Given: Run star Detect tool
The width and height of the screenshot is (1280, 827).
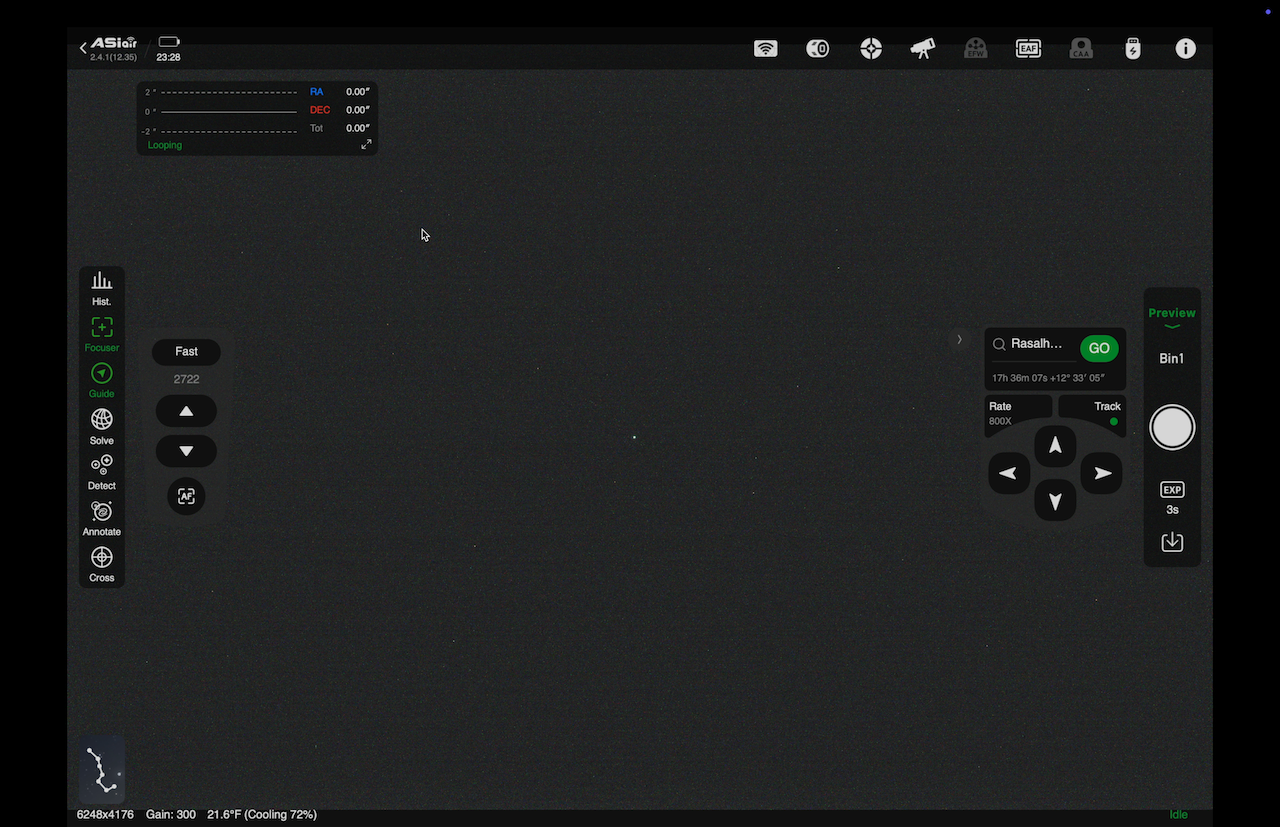Looking at the screenshot, I should [x=102, y=473].
